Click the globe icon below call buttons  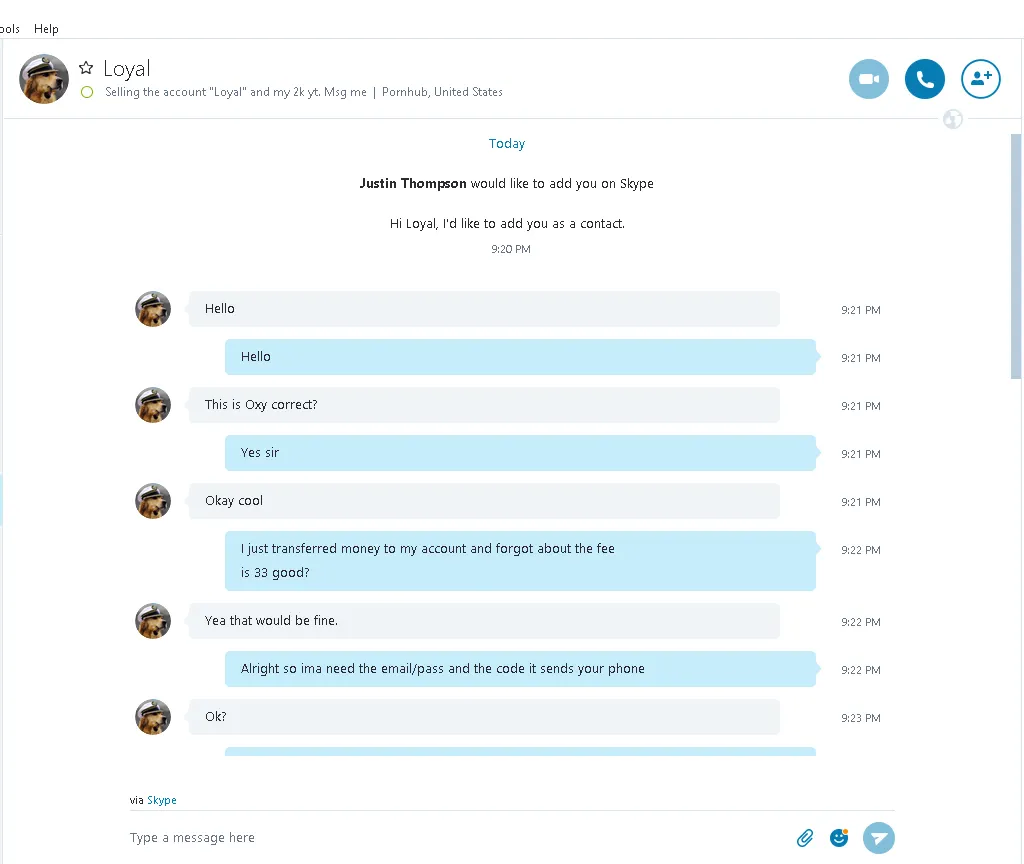click(x=953, y=120)
